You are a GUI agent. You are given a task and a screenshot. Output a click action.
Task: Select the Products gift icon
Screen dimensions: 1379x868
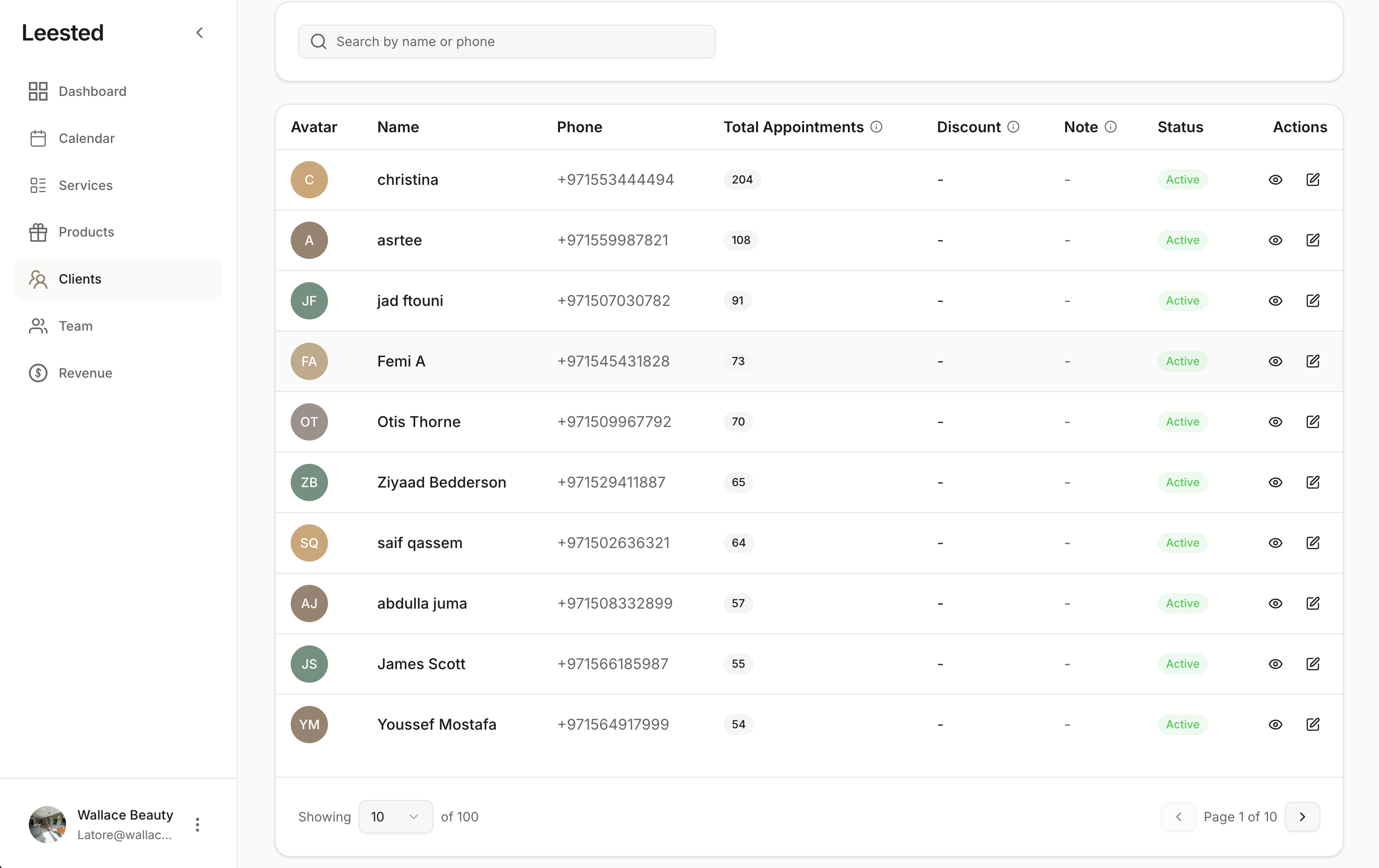pyautogui.click(x=37, y=232)
